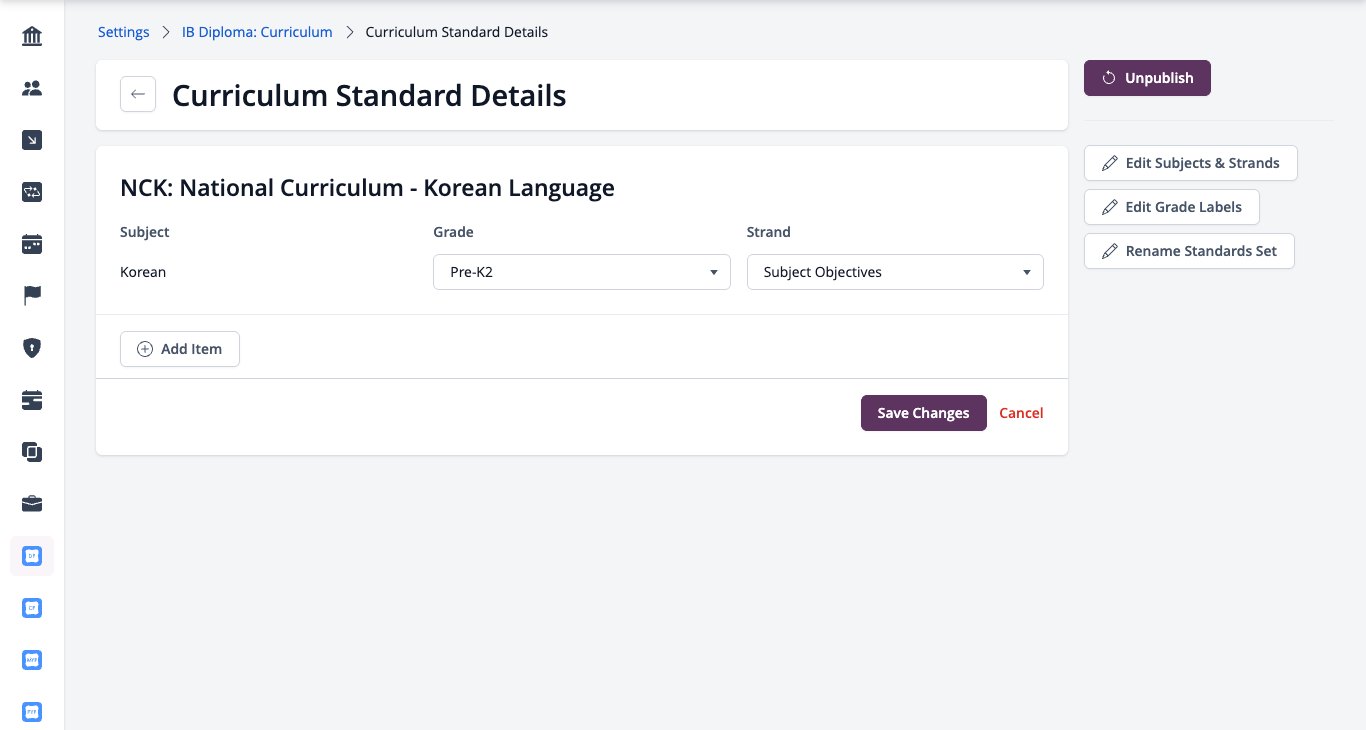Click the red Cancel link

1021,413
